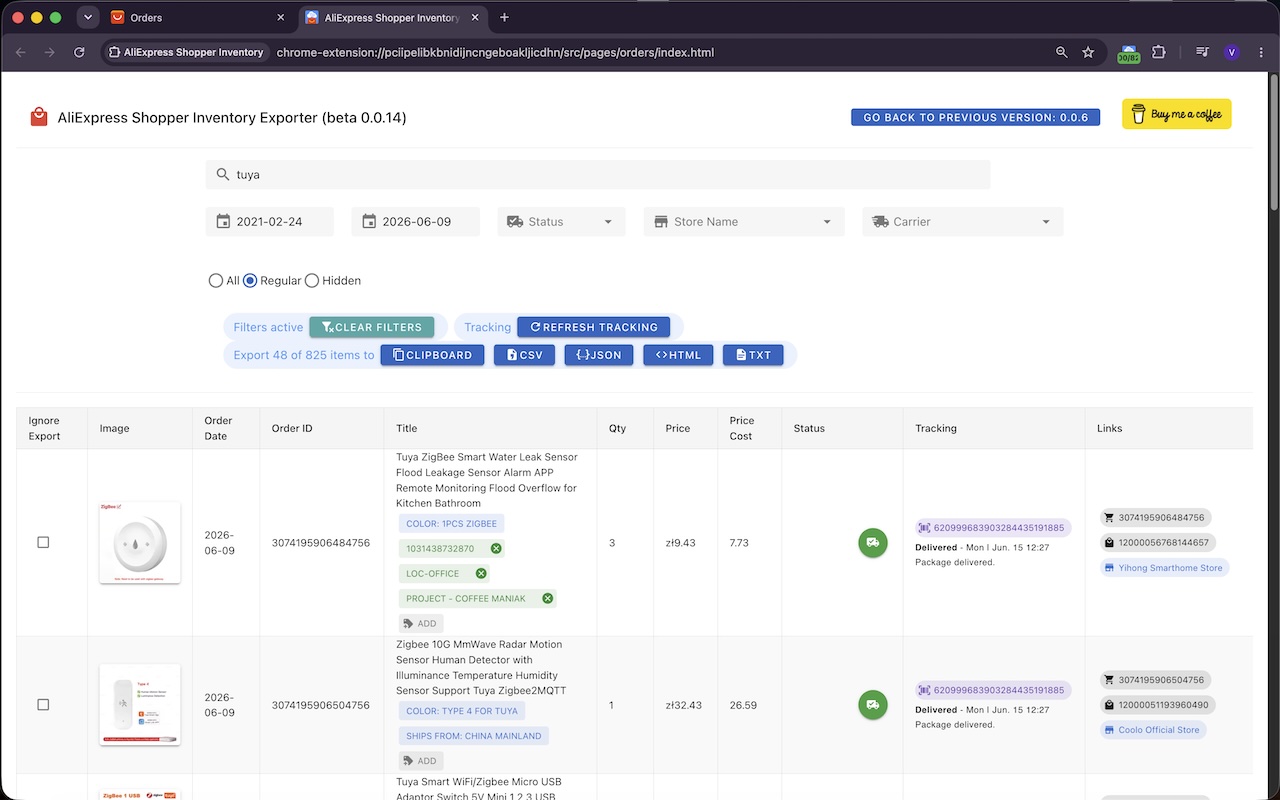Select the Regular radio button
Viewport: 1280px width, 800px height.
point(250,281)
